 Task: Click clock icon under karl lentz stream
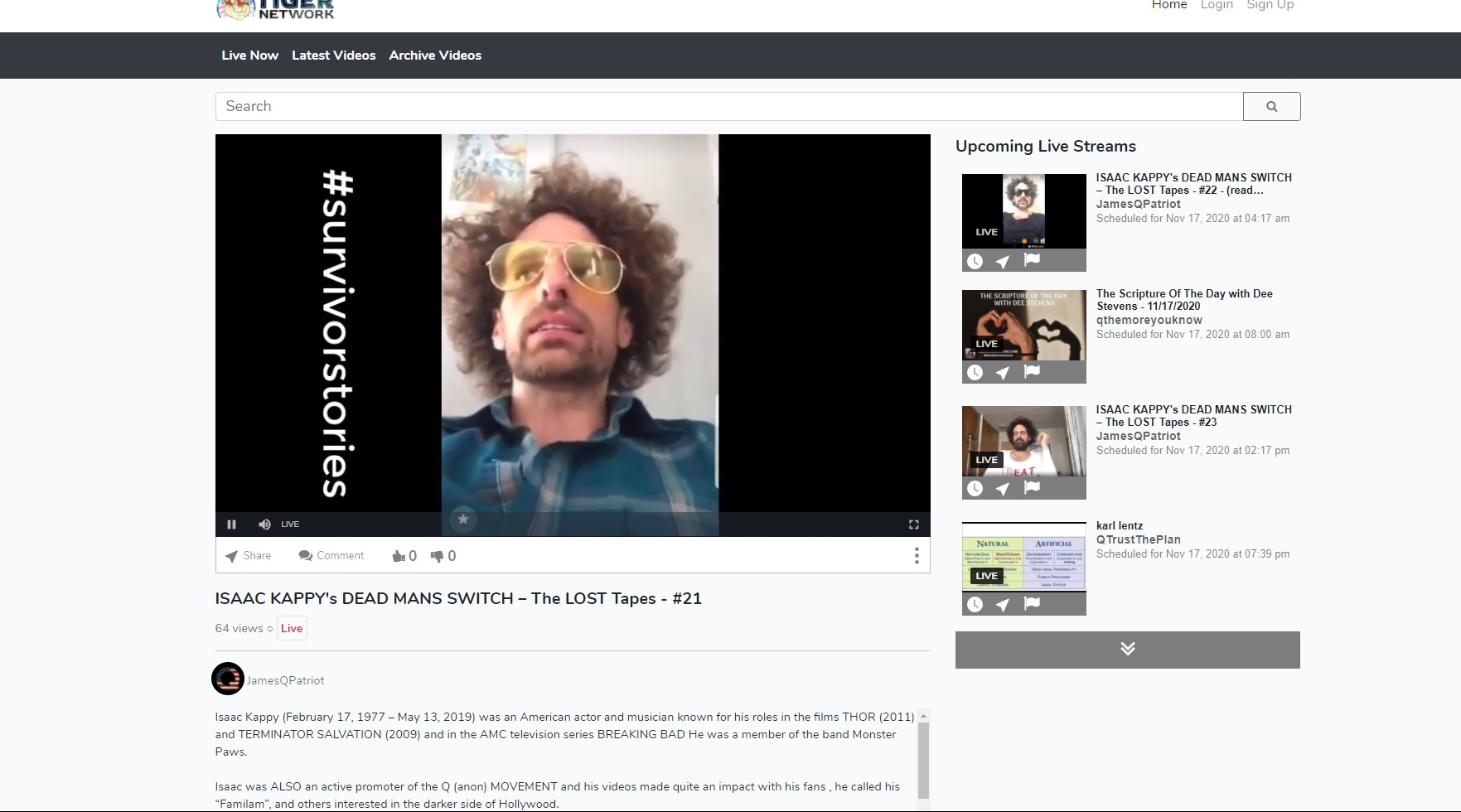(x=975, y=605)
